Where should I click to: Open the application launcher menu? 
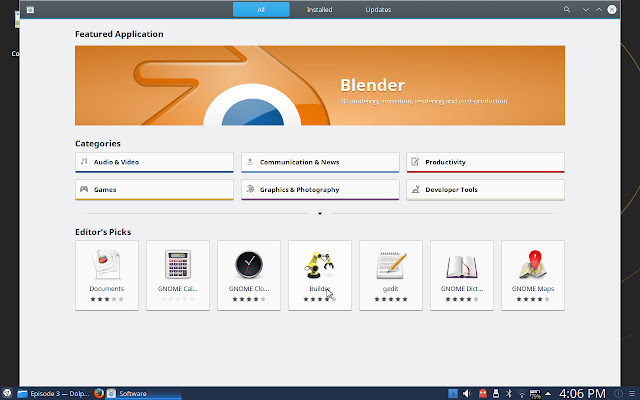(7, 393)
